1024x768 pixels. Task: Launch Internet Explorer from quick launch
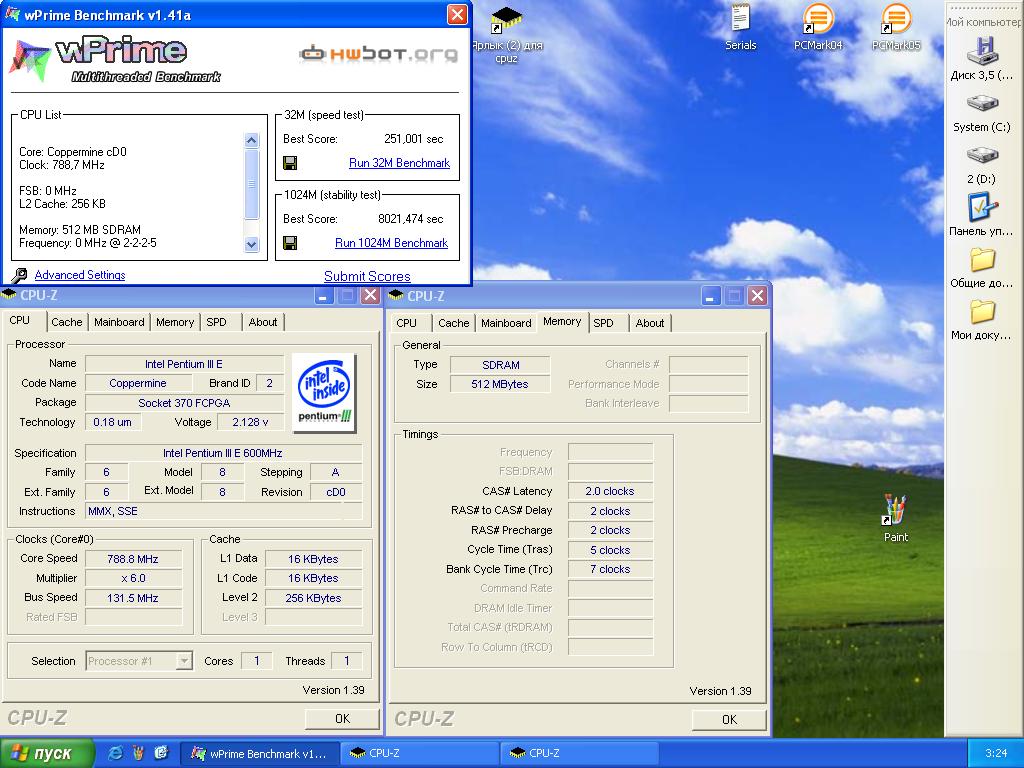coord(116,753)
